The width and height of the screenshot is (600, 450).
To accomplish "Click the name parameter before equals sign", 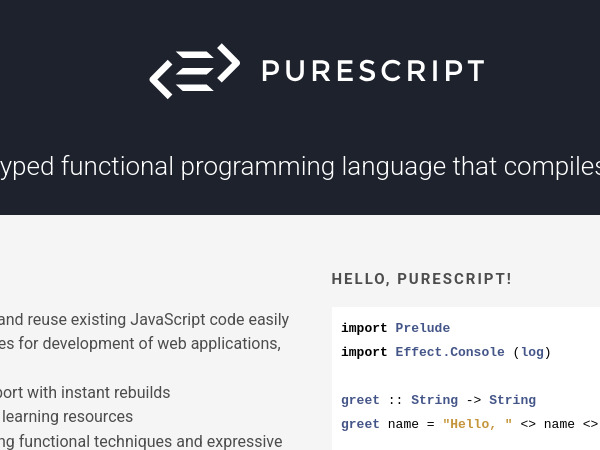I will (x=403, y=424).
